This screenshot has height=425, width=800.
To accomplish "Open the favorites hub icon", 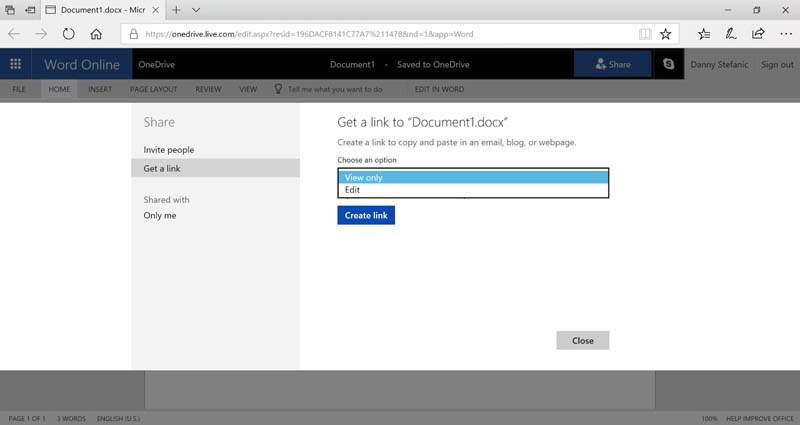I will click(704, 34).
